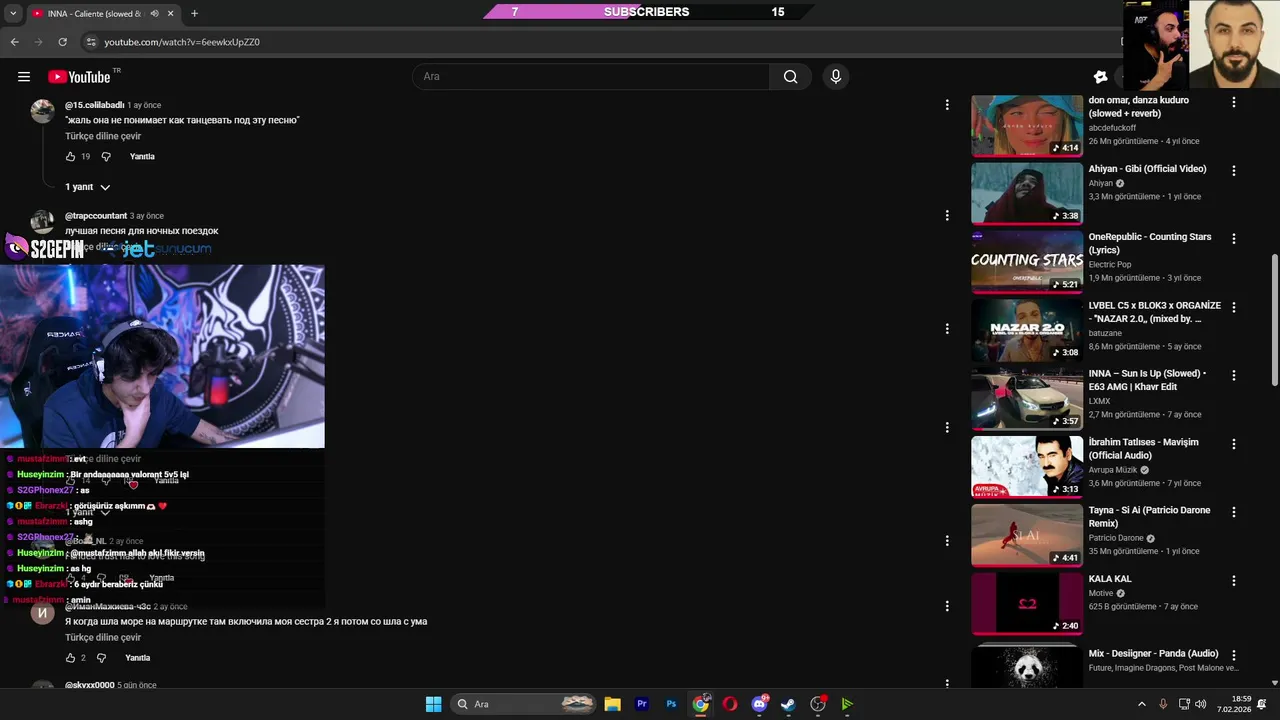Open more options for Mavişim video

[x=1233, y=444]
